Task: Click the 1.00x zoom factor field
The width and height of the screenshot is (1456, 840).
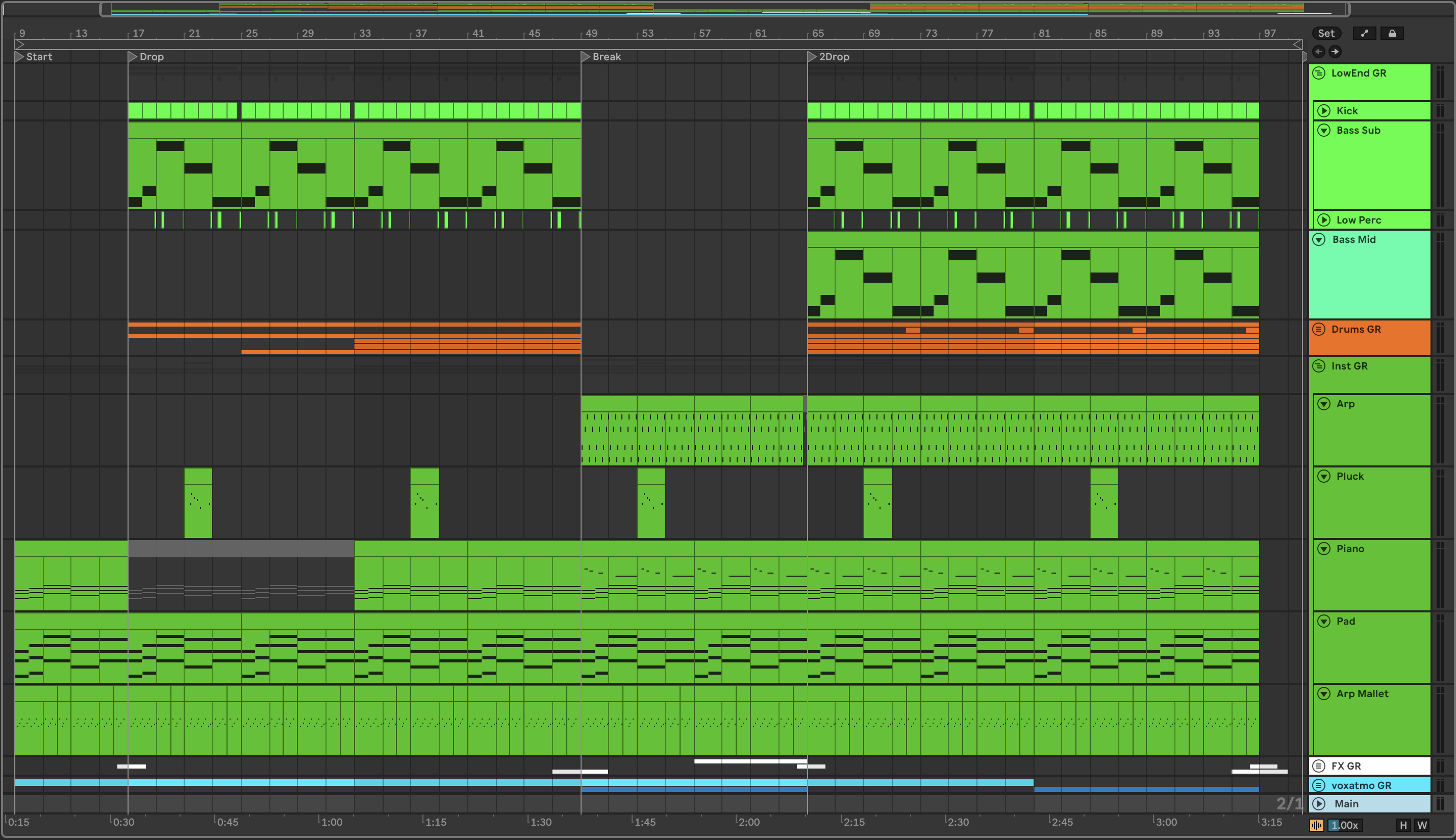Action: (1346, 825)
